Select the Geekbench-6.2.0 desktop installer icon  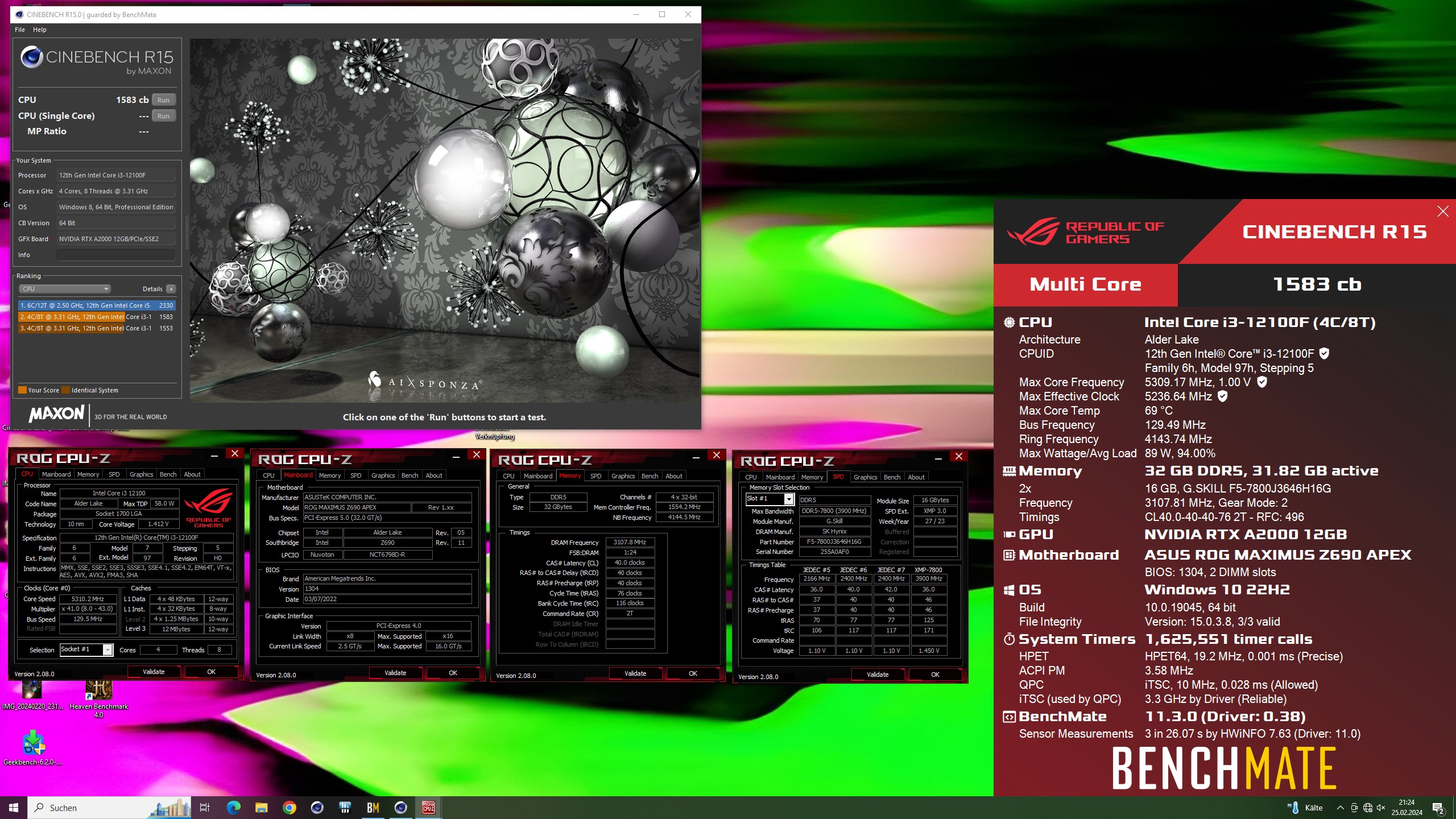tap(32, 748)
